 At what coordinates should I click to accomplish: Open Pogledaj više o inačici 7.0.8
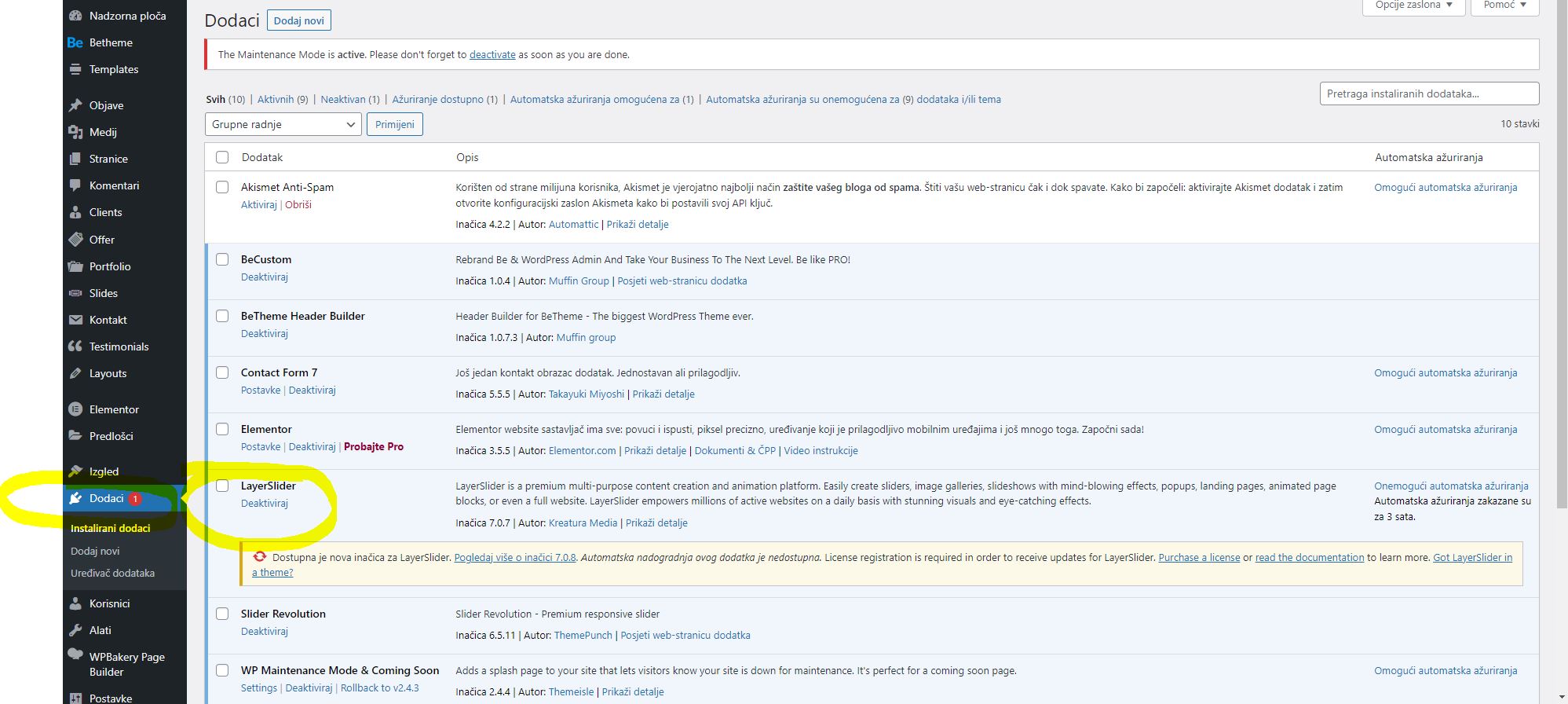[515, 557]
